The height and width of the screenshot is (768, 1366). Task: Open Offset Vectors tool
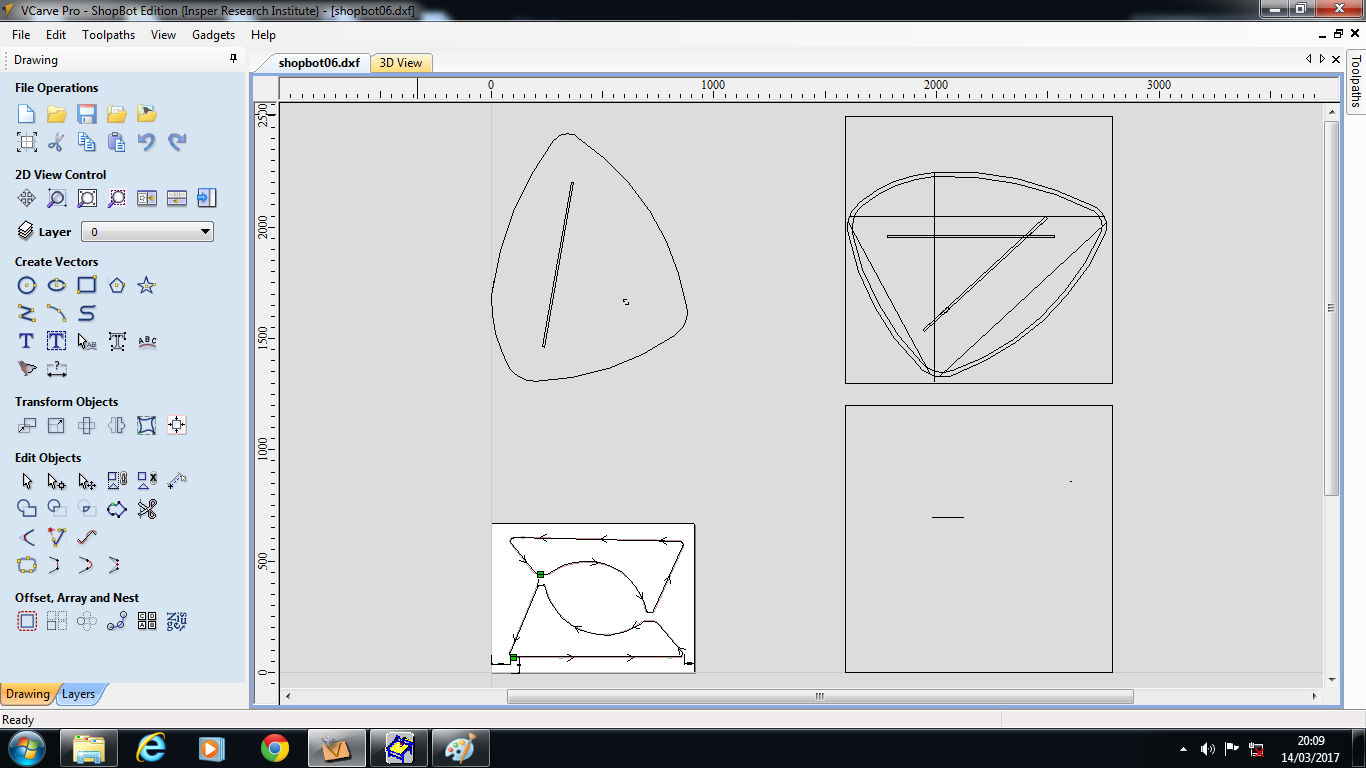(x=27, y=621)
